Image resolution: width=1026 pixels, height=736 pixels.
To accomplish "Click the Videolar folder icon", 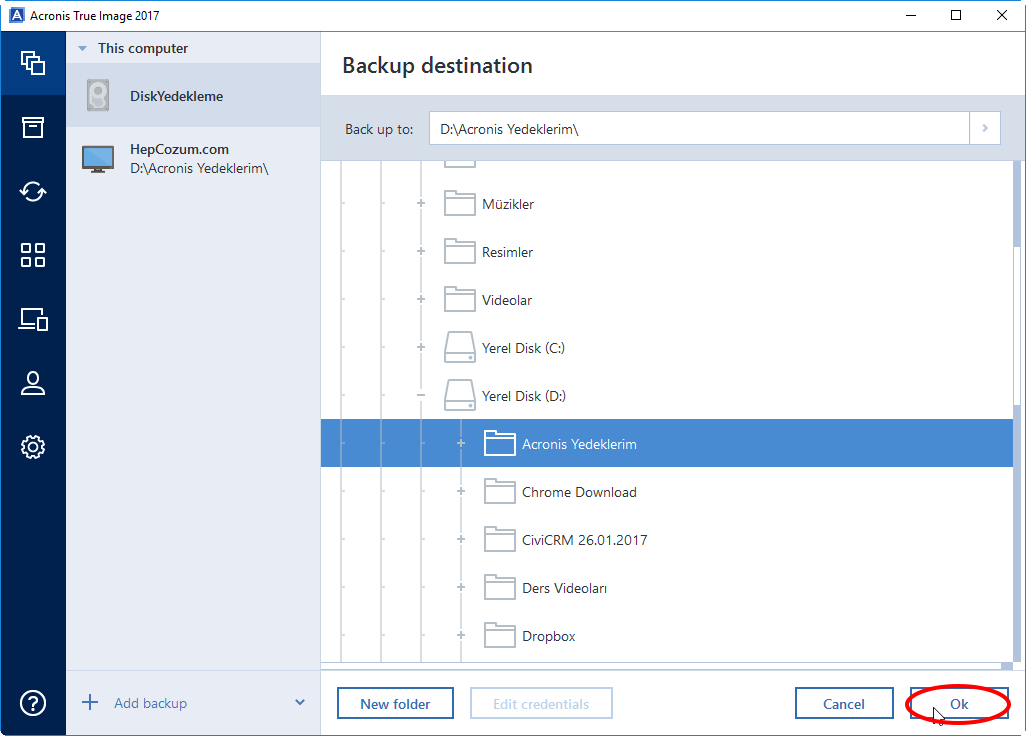I will pos(459,300).
